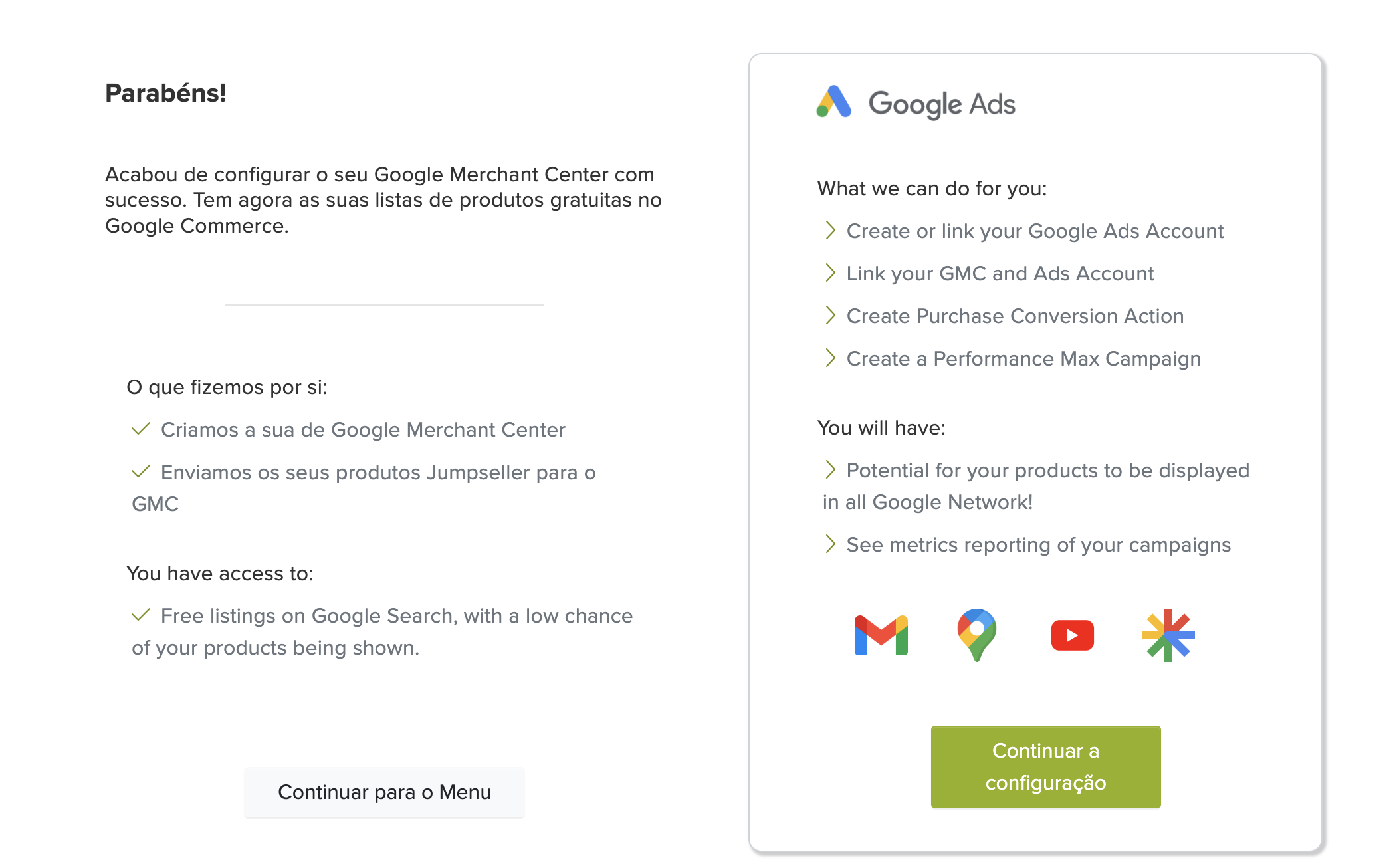1397x868 pixels.
Task: Click the 'What we can do for you' heading
Action: click(x=932, y=189)
